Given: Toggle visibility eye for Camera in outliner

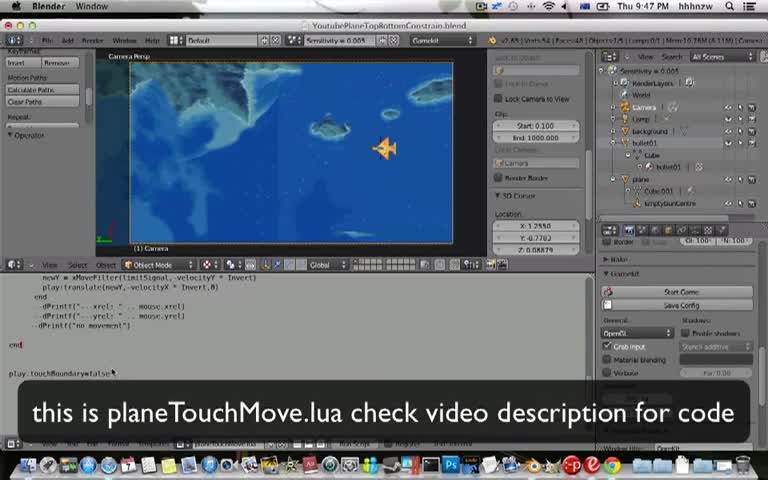Looking at the screenshot, I should click(x=728, y=107).
